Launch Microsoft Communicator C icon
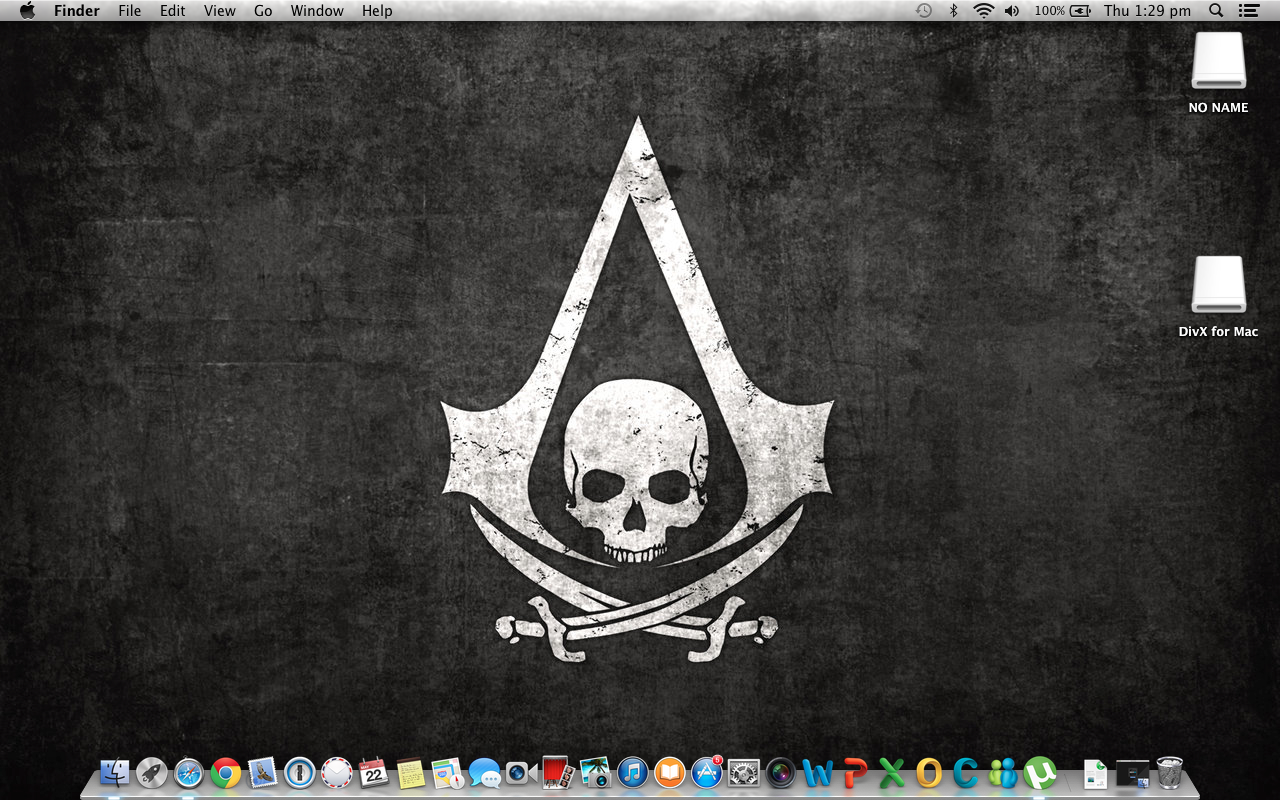Screen dimensions: 1280x800 tap(966, 772)
